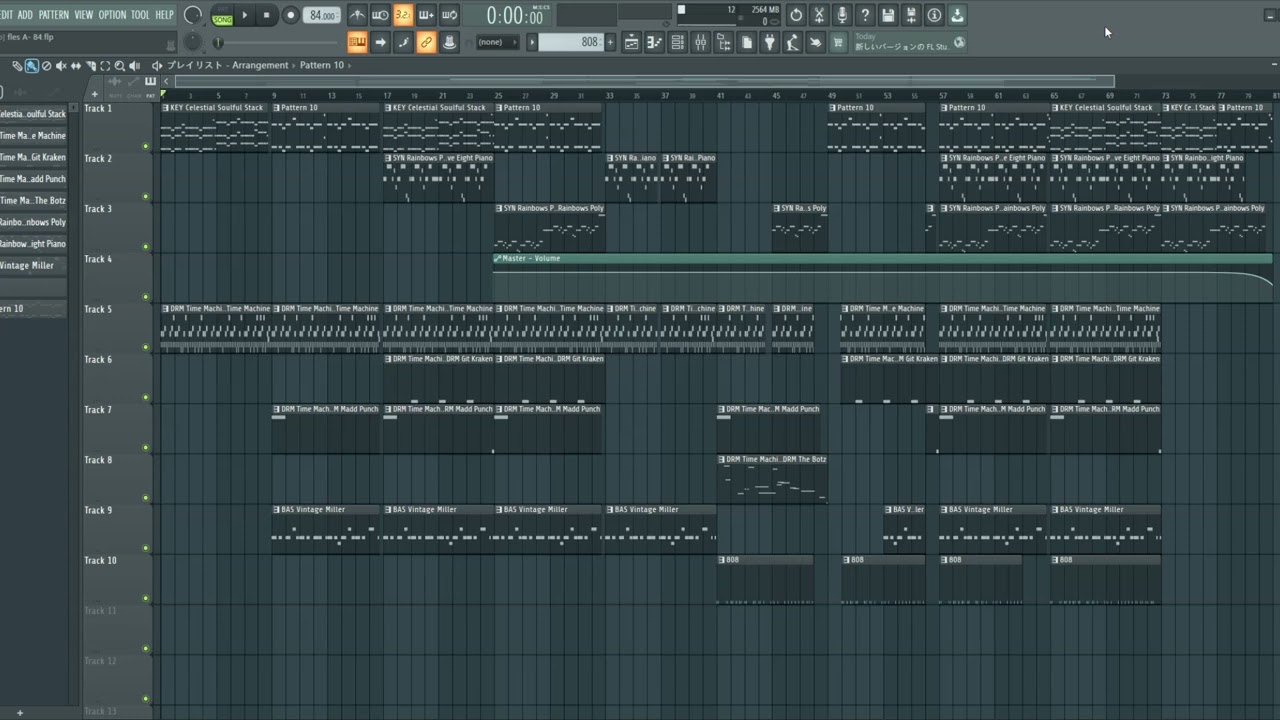
Task: Click the Stop button
Action: tap(266, 15)
